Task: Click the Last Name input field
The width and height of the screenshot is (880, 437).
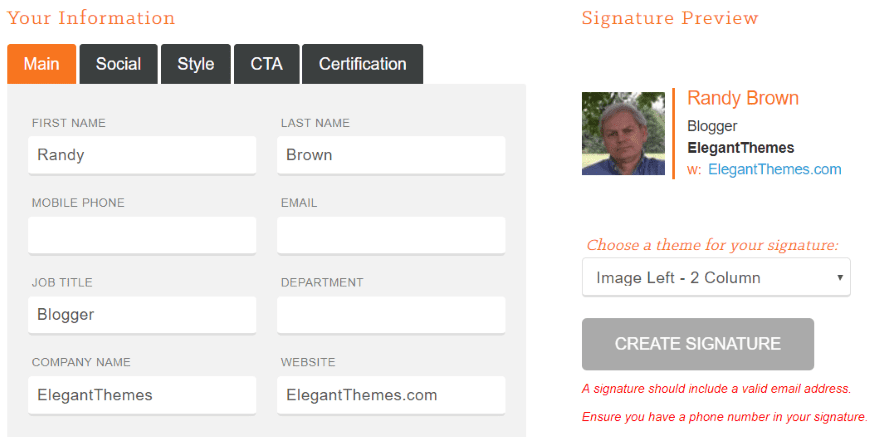Action: (391, 155)
